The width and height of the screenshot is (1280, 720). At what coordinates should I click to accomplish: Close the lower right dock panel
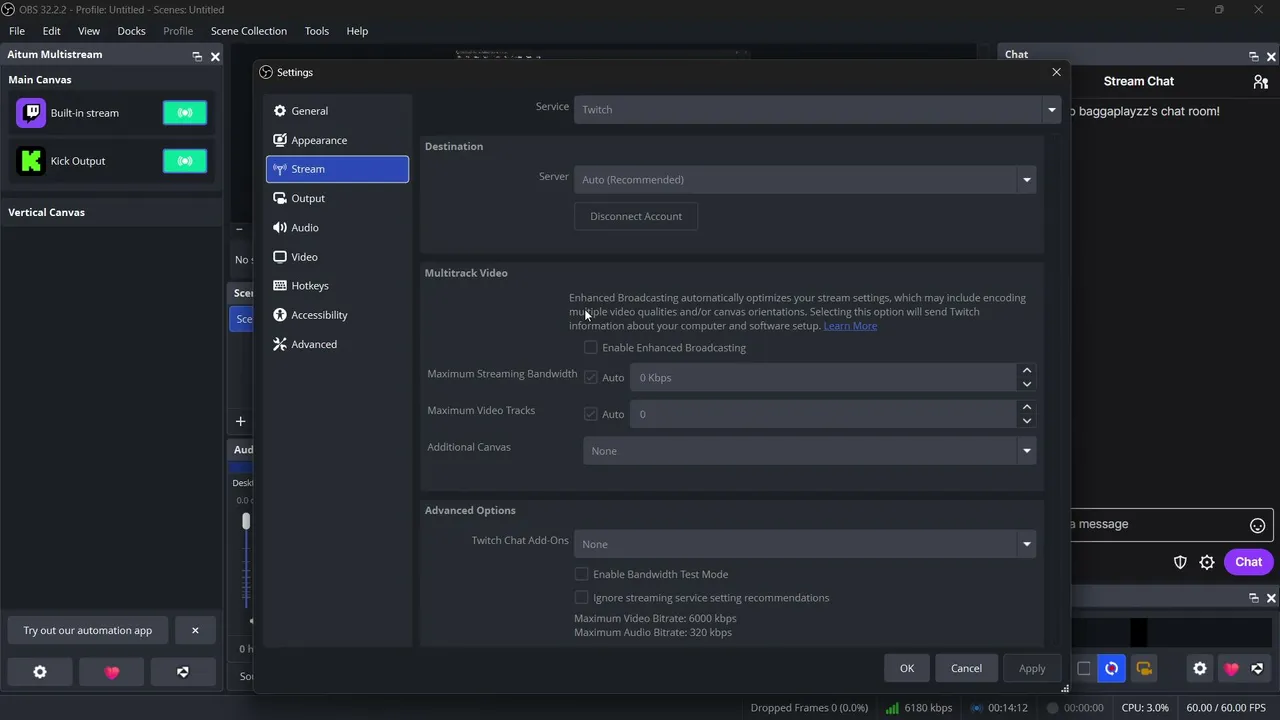click(x=1272, y=598)
